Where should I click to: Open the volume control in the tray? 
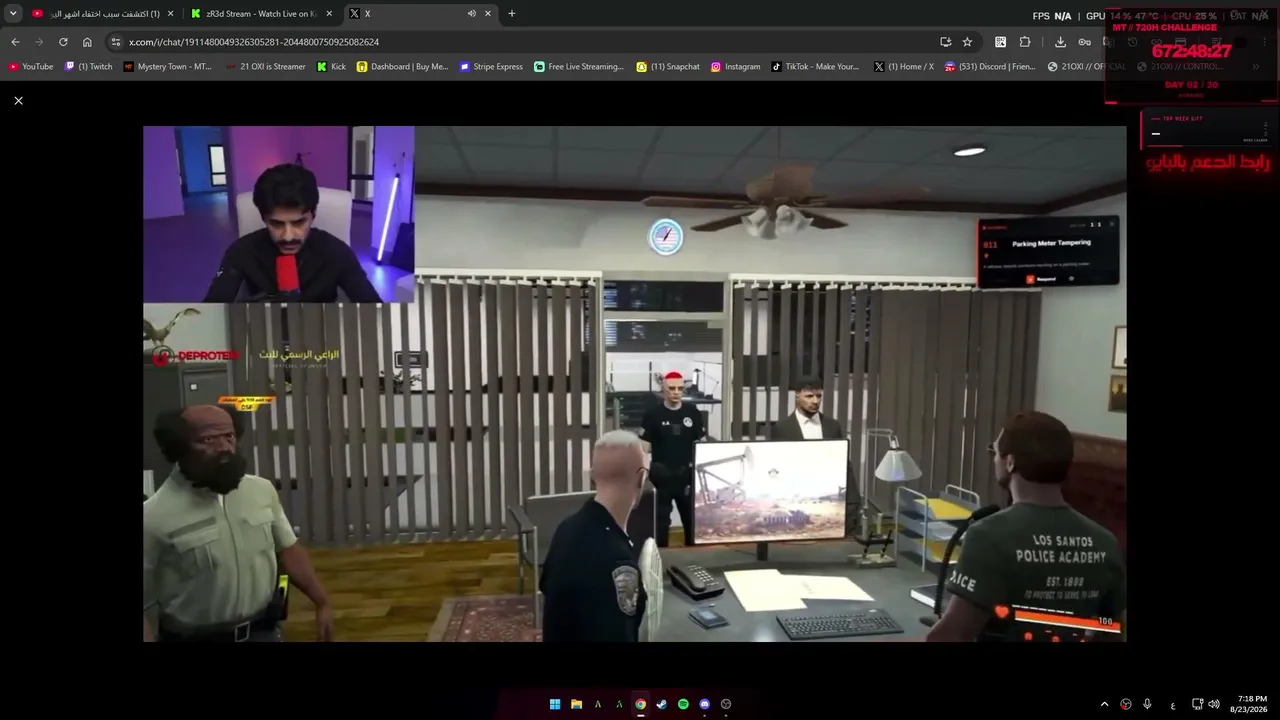[1214, 704]
